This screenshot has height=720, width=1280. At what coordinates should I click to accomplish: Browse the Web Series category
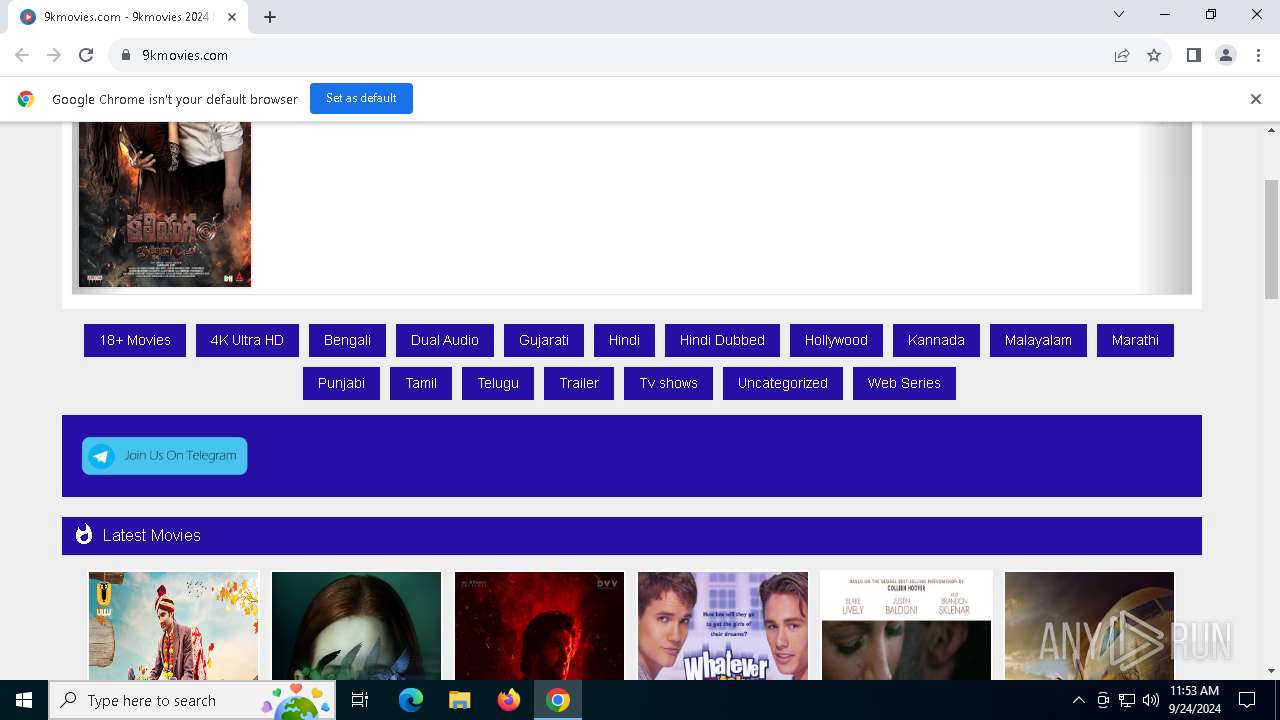[x=904, y=383]
